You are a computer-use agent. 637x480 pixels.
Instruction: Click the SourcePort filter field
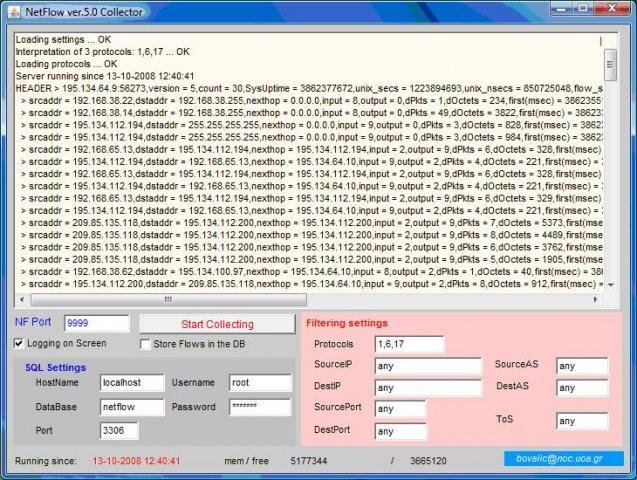400,409
